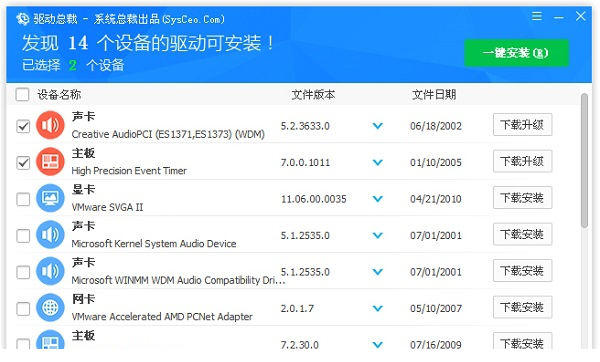Image resolution: width=600 pixels, height=362 pixels.
Task: Check the VMware SVGA II checkbox
Action: [x=23, y=199]
